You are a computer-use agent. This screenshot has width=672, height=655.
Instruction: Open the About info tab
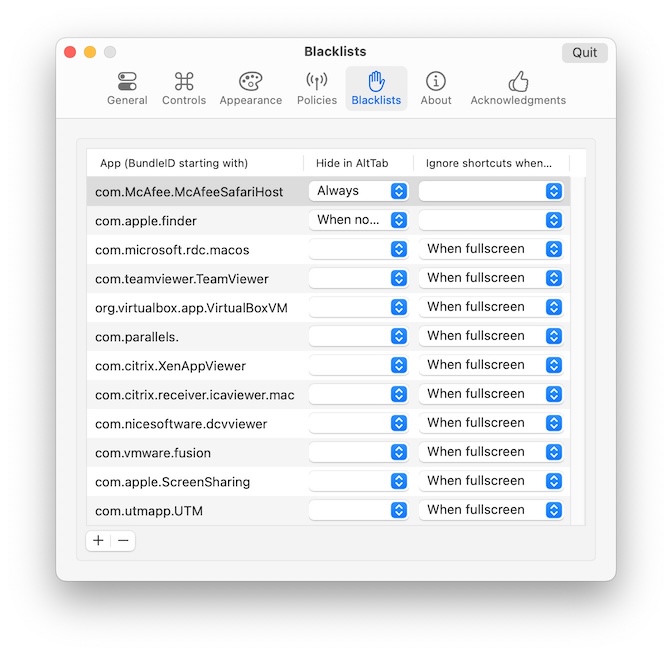(x=435, y=88)
